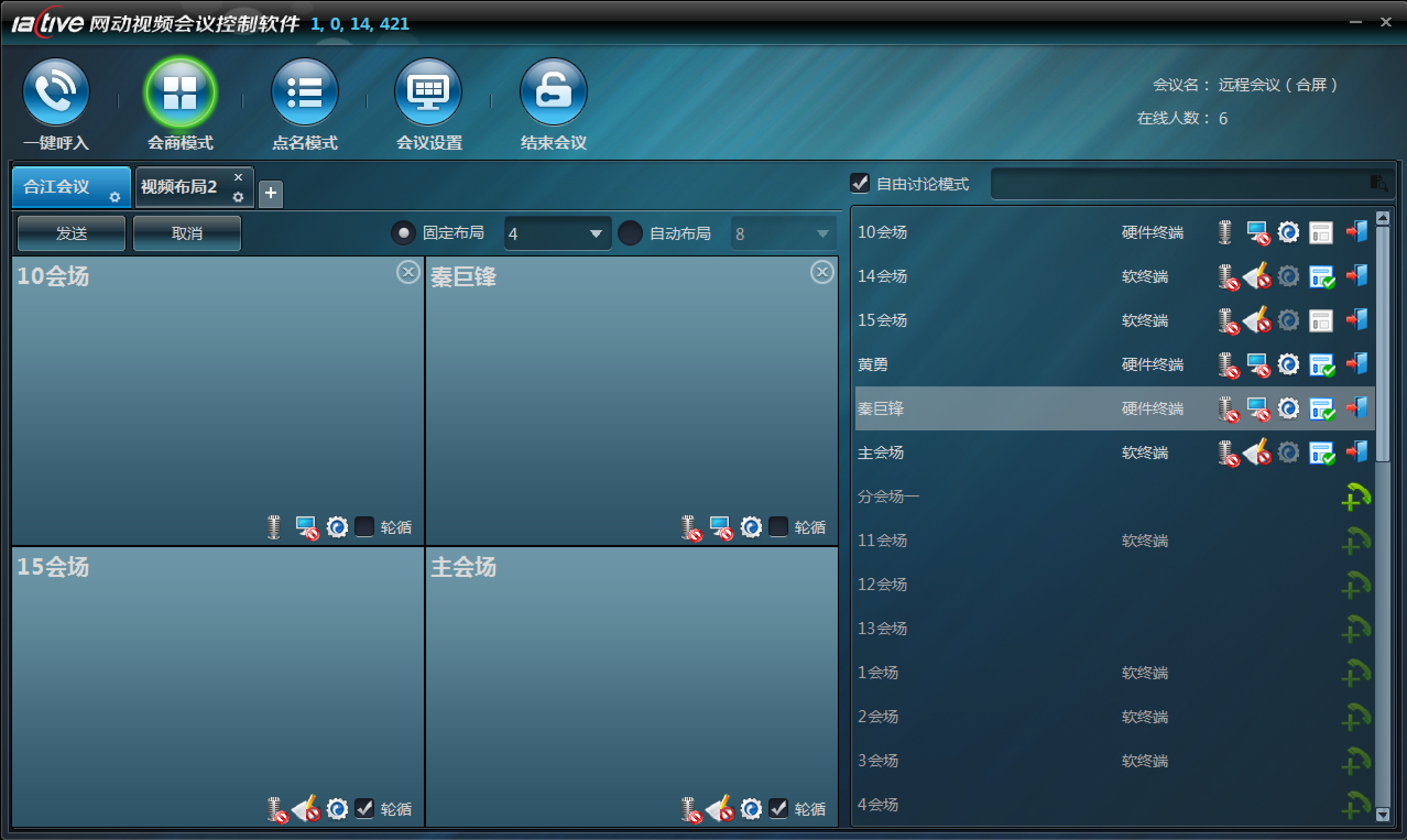Remove 黄勇 using the exit door icon

1357,364
